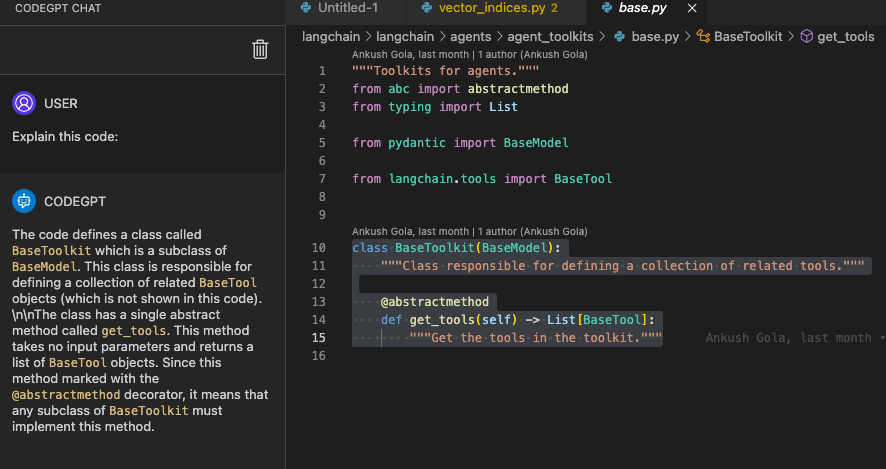Click the highlighted 'BaseModel' term in chat
The height and width of the screenshot is (469, 886).
(x=44, y=266)
